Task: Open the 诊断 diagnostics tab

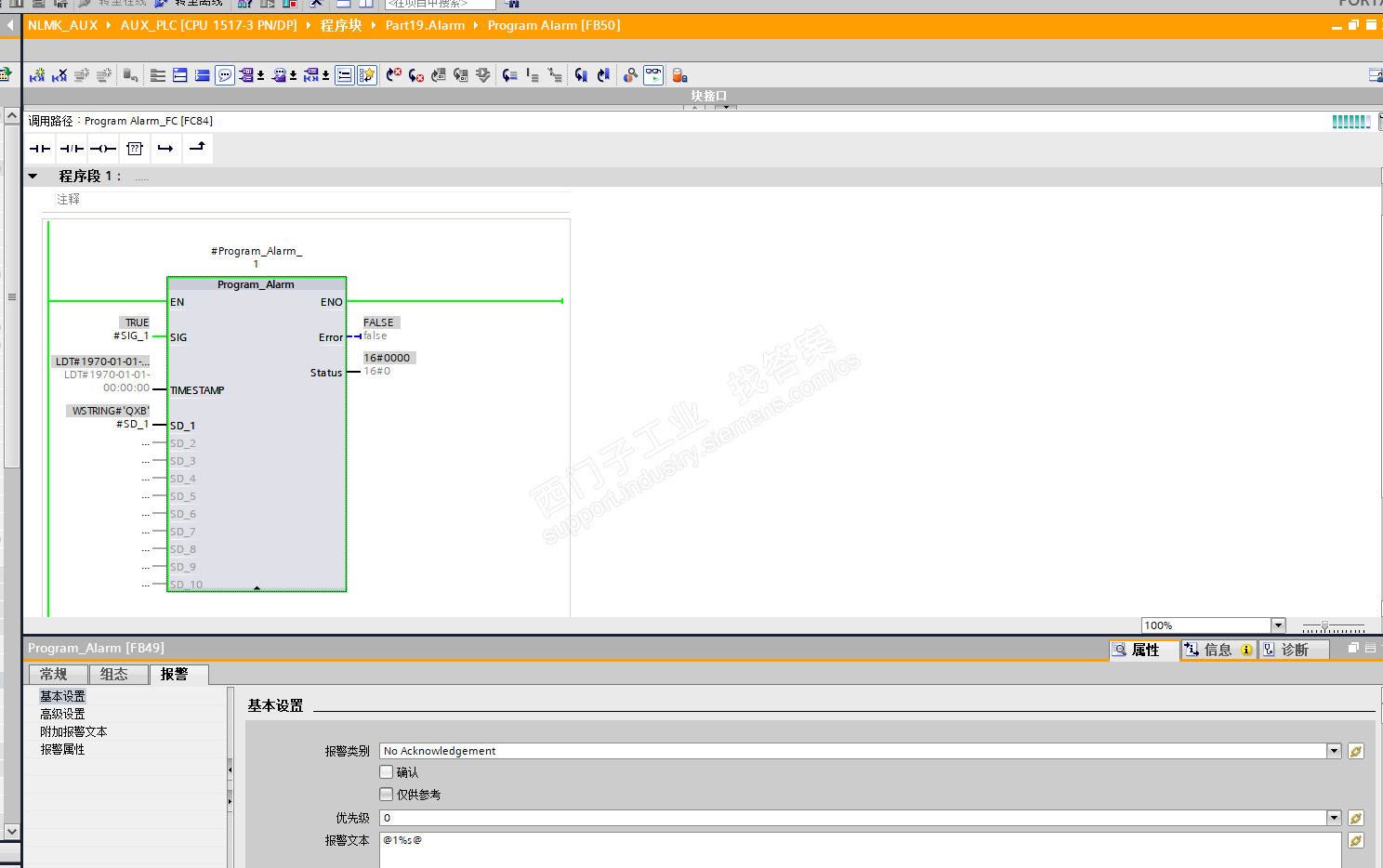Action: point(1294,650)
